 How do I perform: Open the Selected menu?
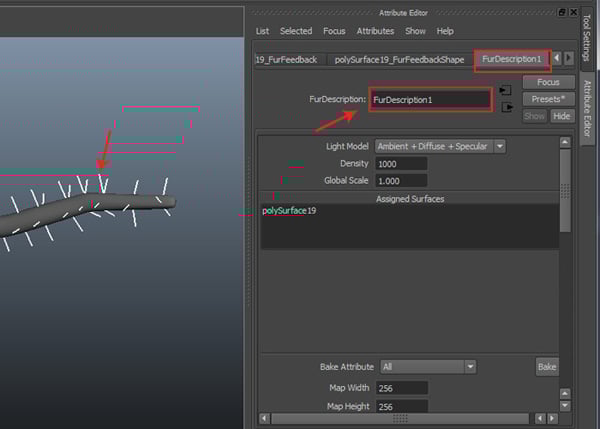pos(296,32)
